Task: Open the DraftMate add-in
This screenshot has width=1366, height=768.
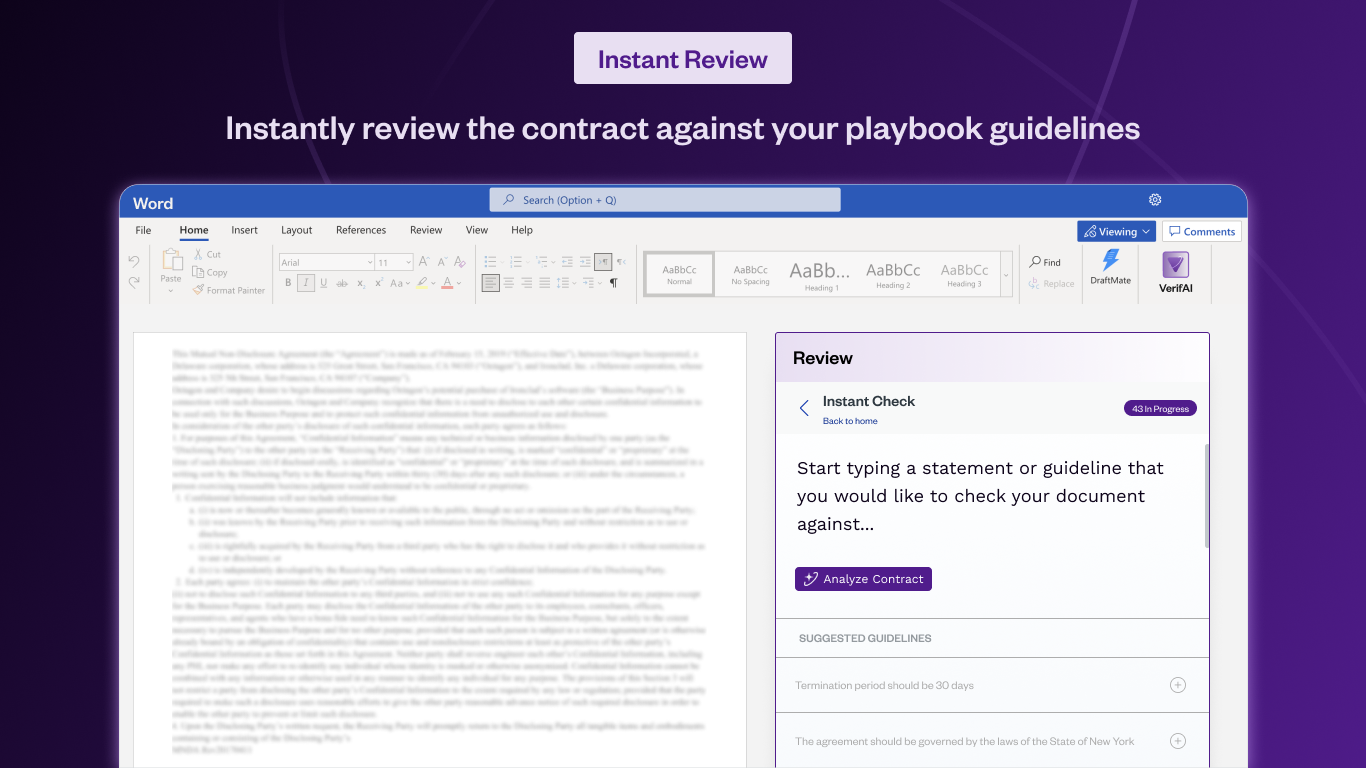Action: click(1110, 268)
